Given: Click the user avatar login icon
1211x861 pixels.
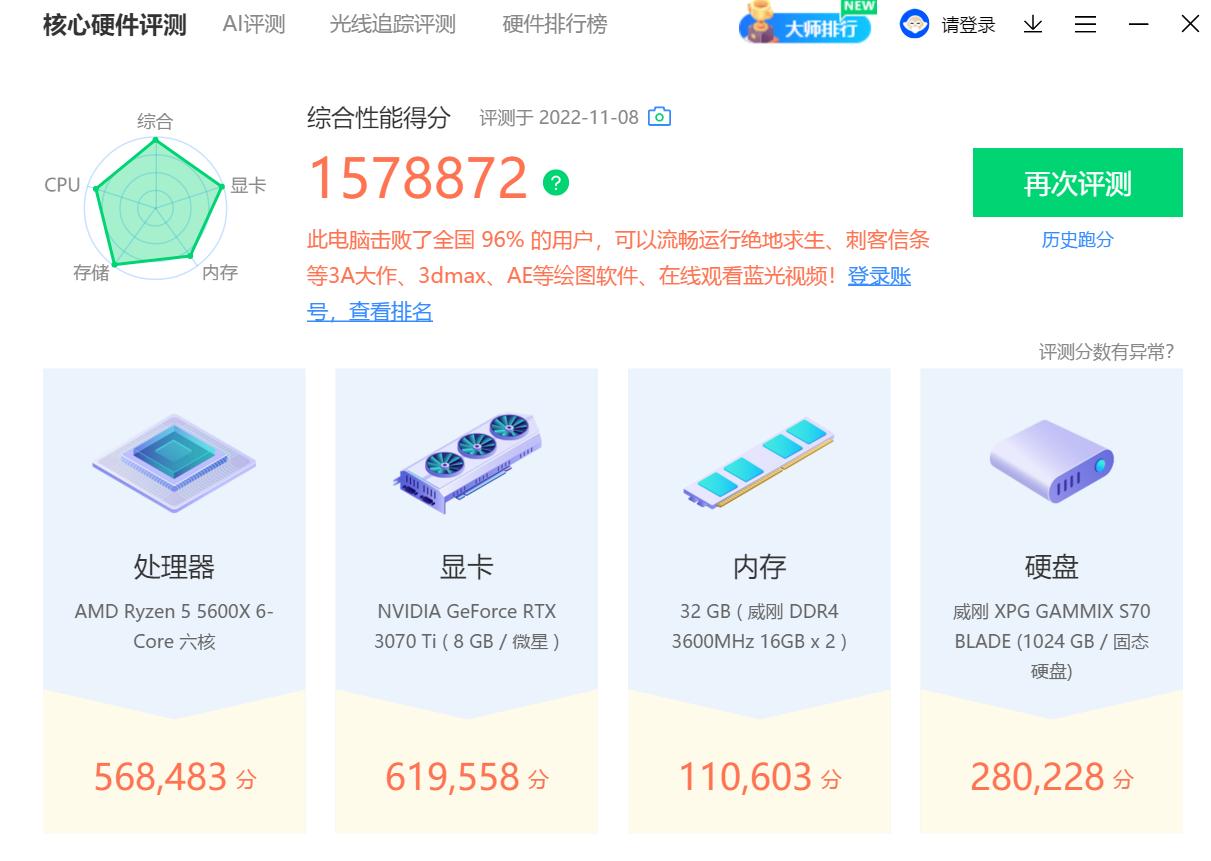Looking at the screenshot, I should (x=914, y=24).
